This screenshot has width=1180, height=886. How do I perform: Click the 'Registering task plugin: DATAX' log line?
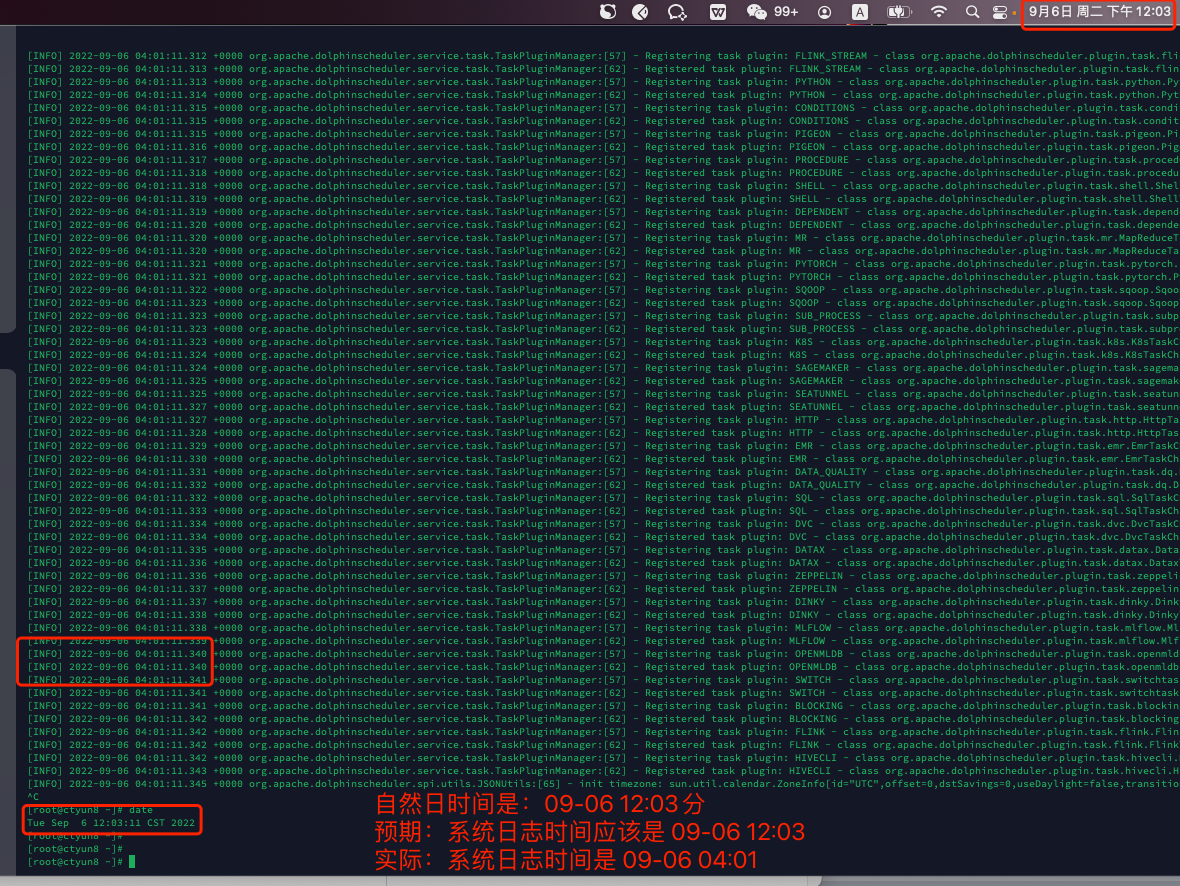point(604,550)
